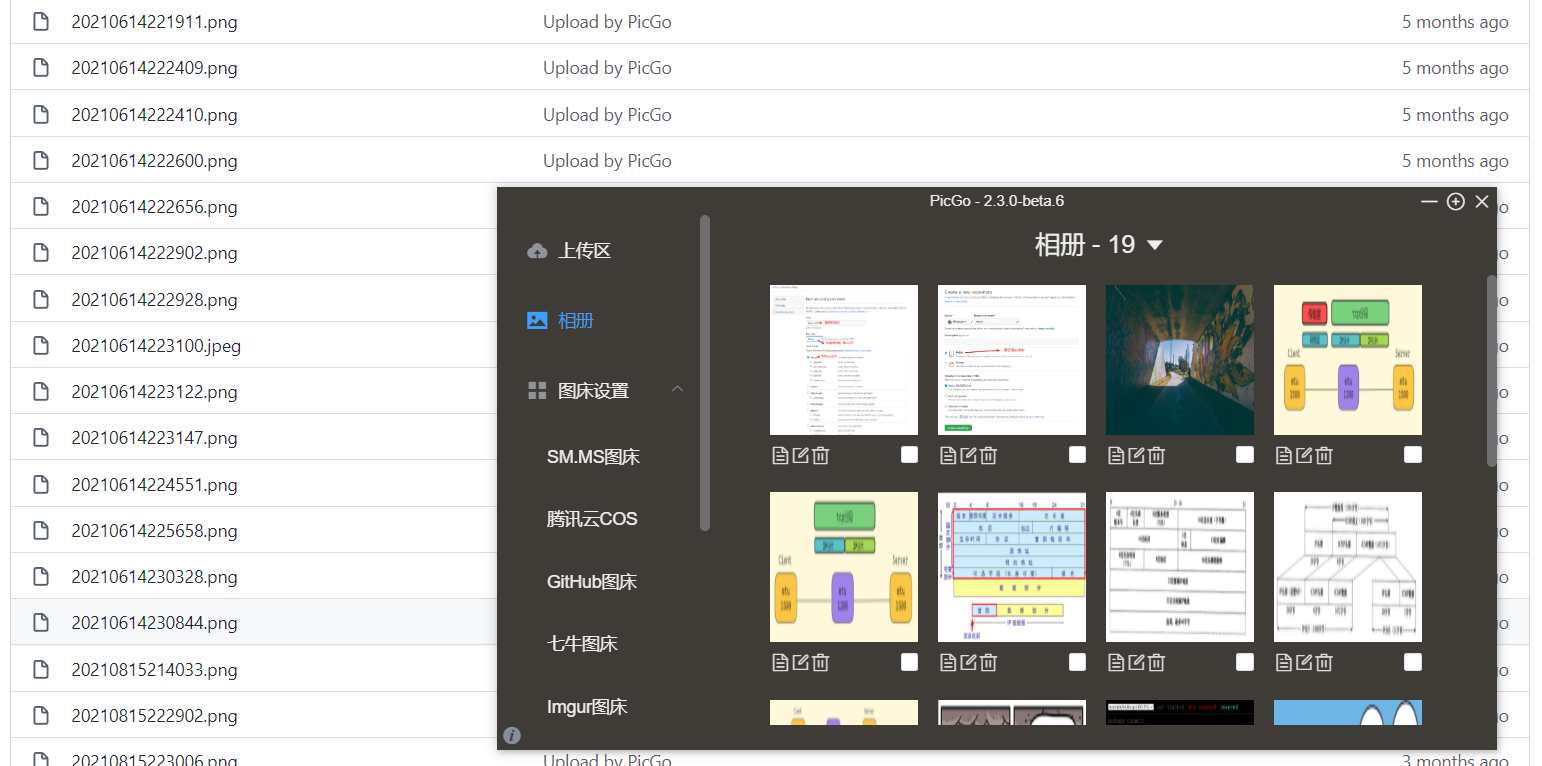Delete the tunnel photo from album
This screenshot has width=1542, height=766.
click(x=1156, y=456)
